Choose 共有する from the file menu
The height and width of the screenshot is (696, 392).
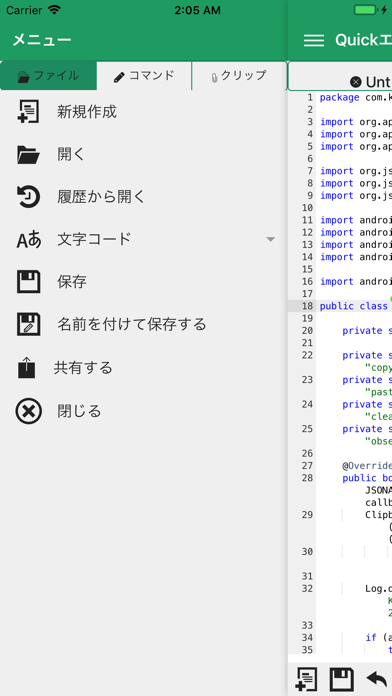tap(83, 368)
